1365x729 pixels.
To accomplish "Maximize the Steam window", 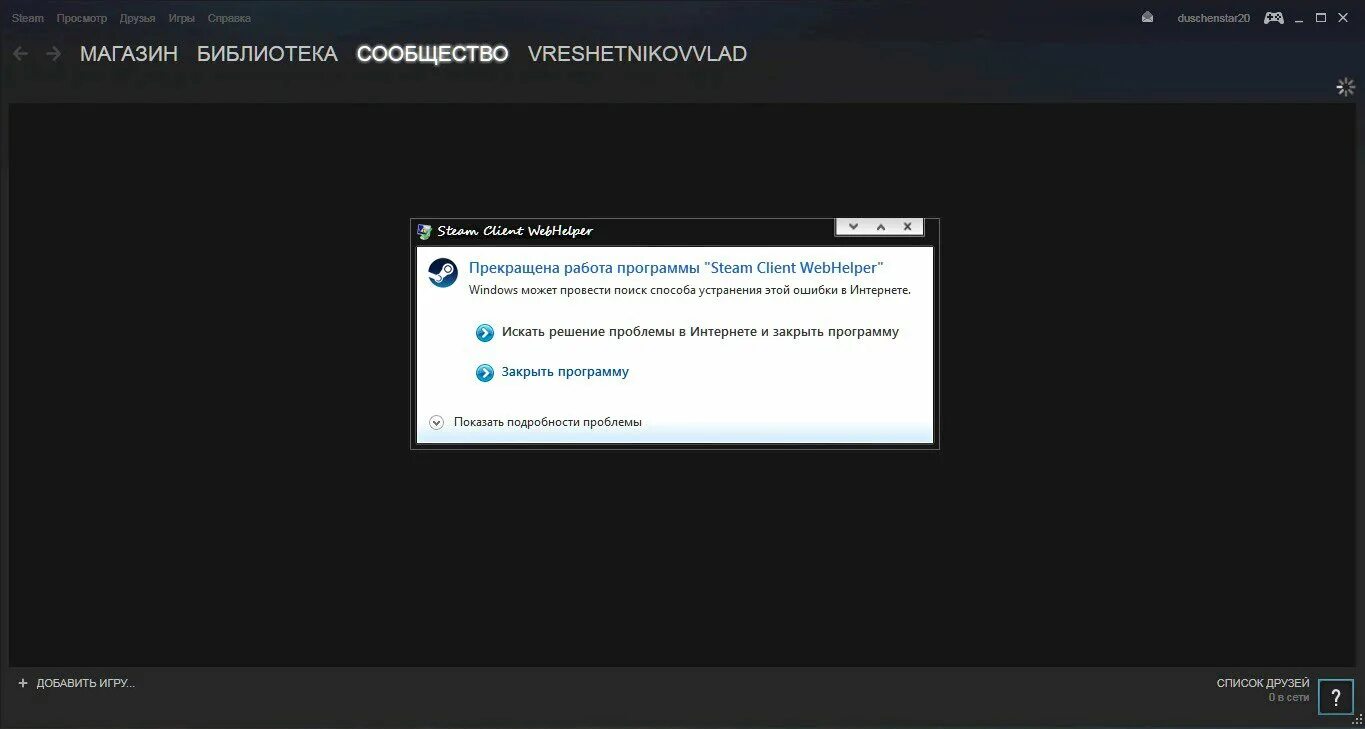I will [x=1320, y=18].
